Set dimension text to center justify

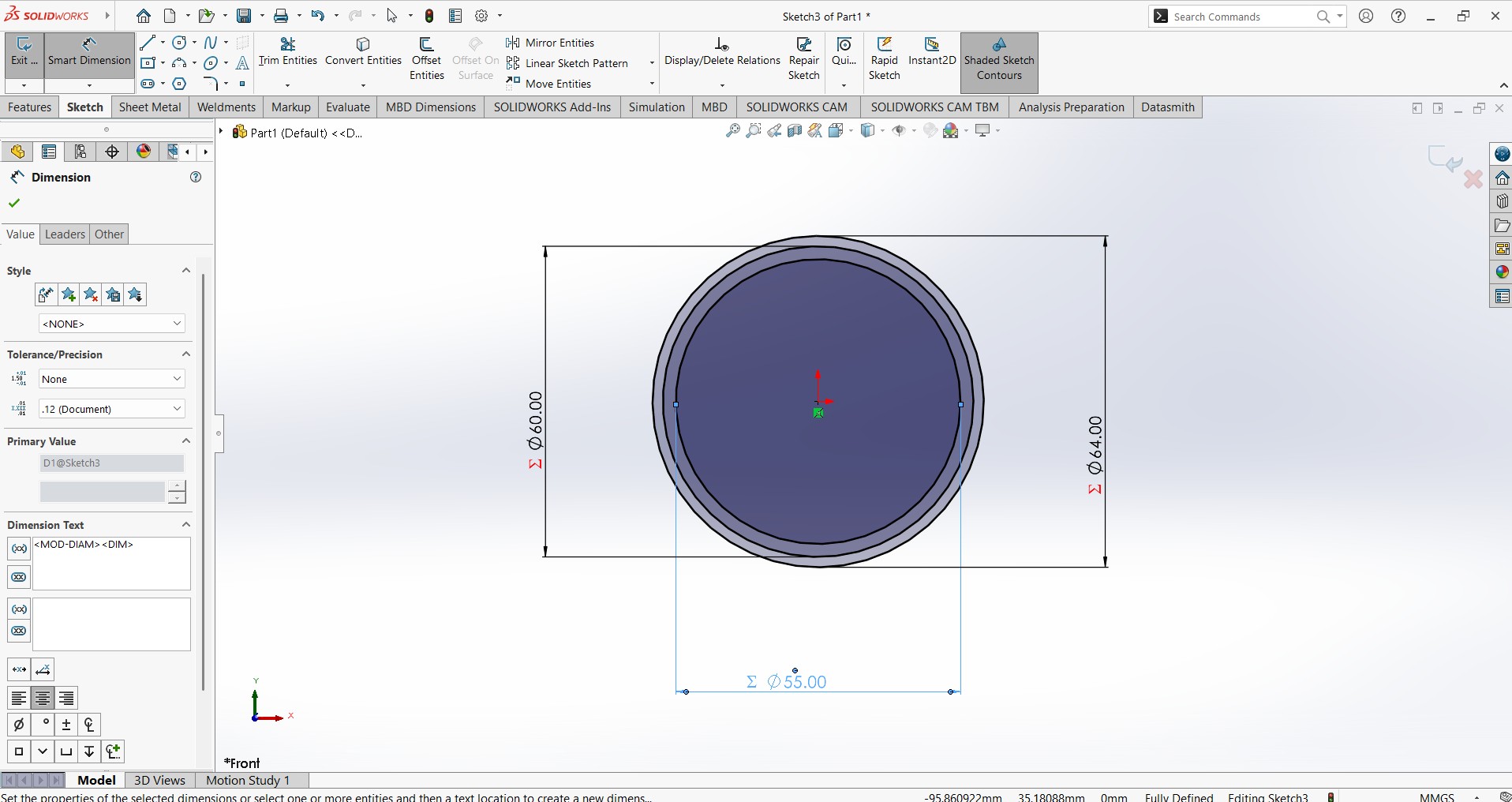click(43, 699)
